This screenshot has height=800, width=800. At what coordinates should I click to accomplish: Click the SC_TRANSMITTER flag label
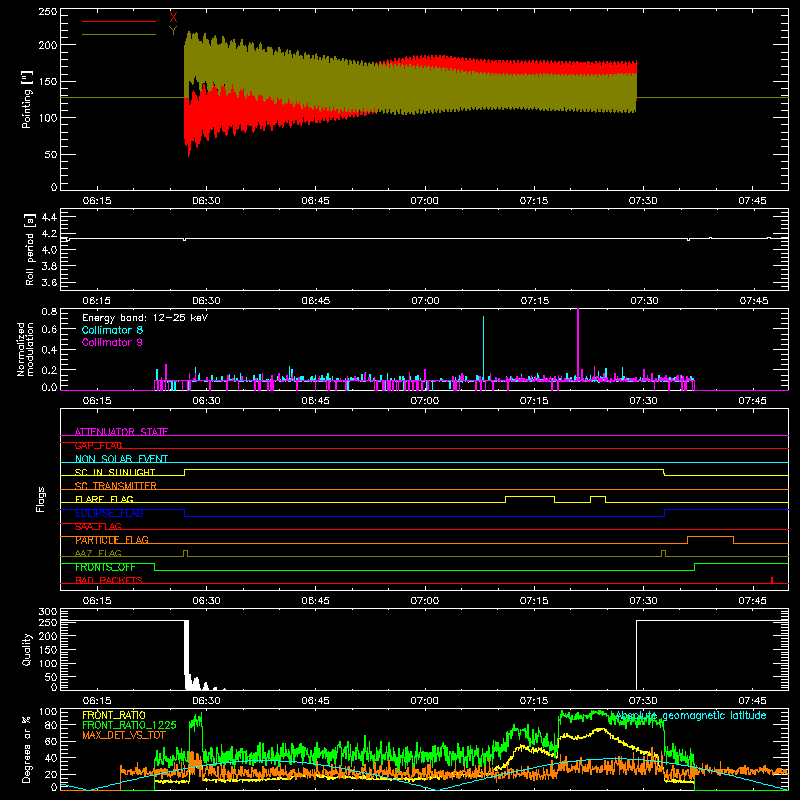click(116, 486)
